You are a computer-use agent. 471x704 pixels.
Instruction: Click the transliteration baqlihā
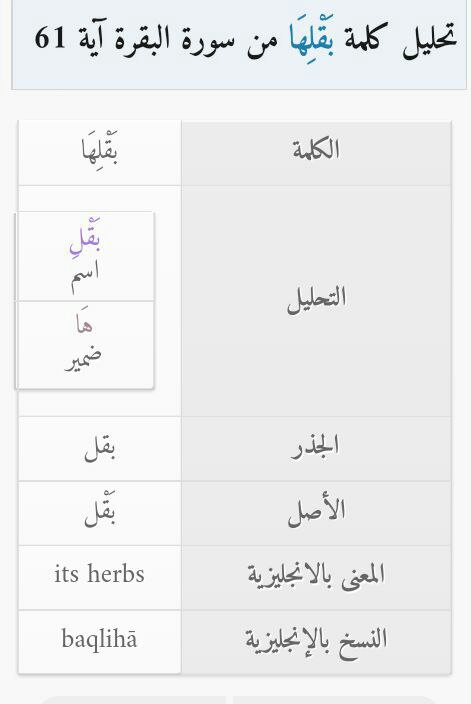pos(100,638)
